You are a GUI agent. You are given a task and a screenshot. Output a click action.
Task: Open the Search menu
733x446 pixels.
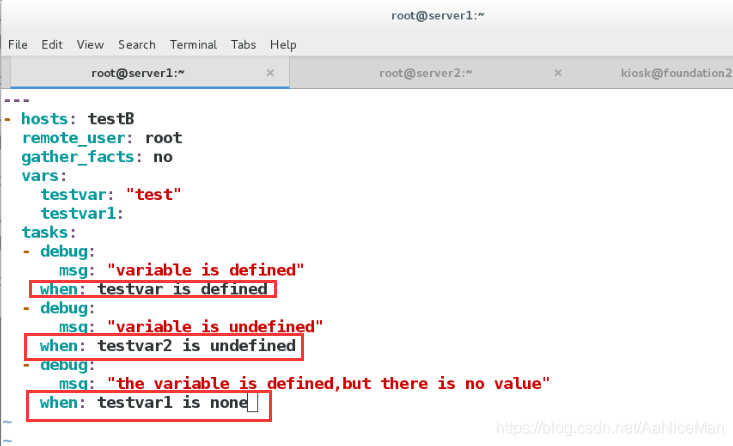click(x=137, y=44)
